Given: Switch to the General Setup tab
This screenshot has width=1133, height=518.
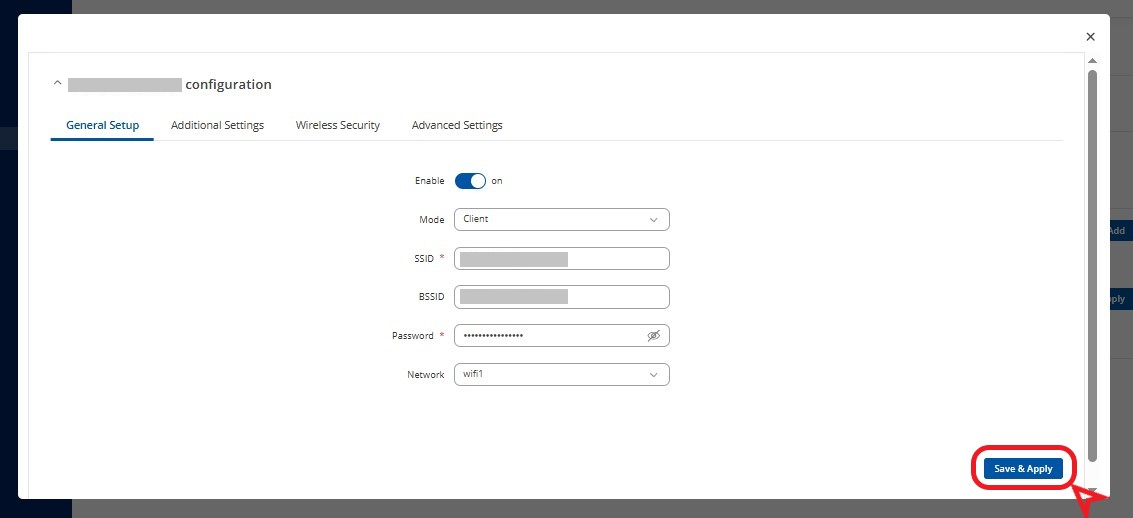Looking at the screenshot, I should (102, 126).
